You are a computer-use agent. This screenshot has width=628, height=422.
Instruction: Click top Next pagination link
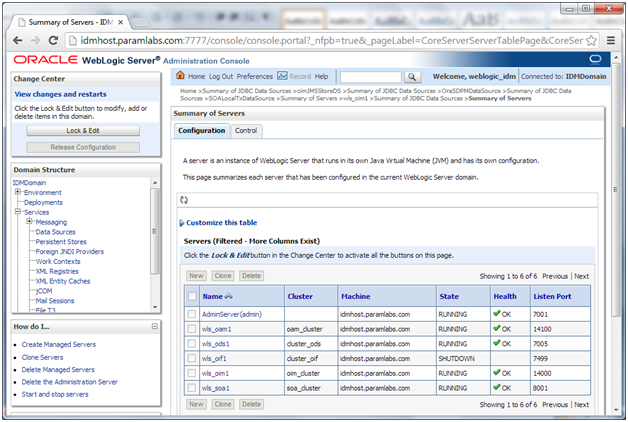click(581, 276)
